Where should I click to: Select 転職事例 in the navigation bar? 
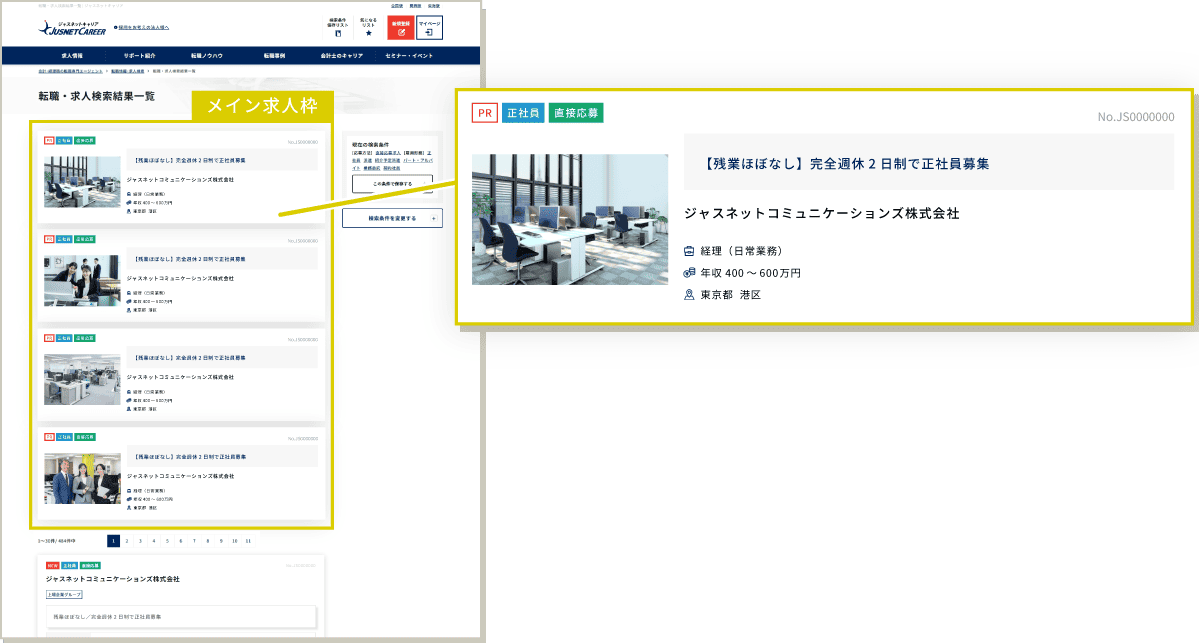274,56
